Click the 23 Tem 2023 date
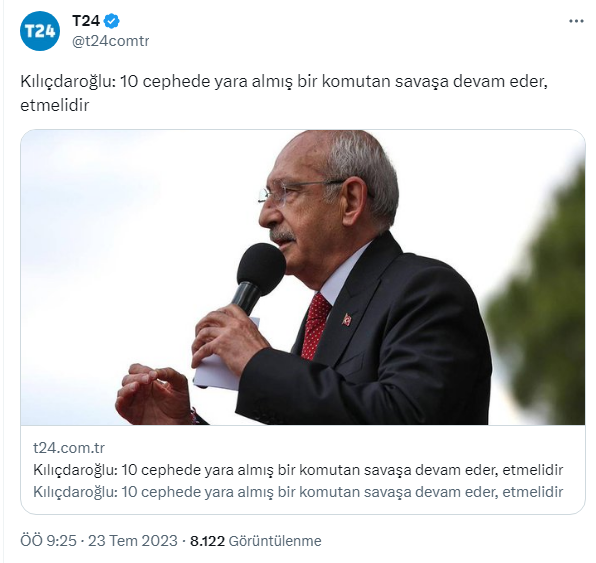The image size is (596, 563). (x=133, y=541)
